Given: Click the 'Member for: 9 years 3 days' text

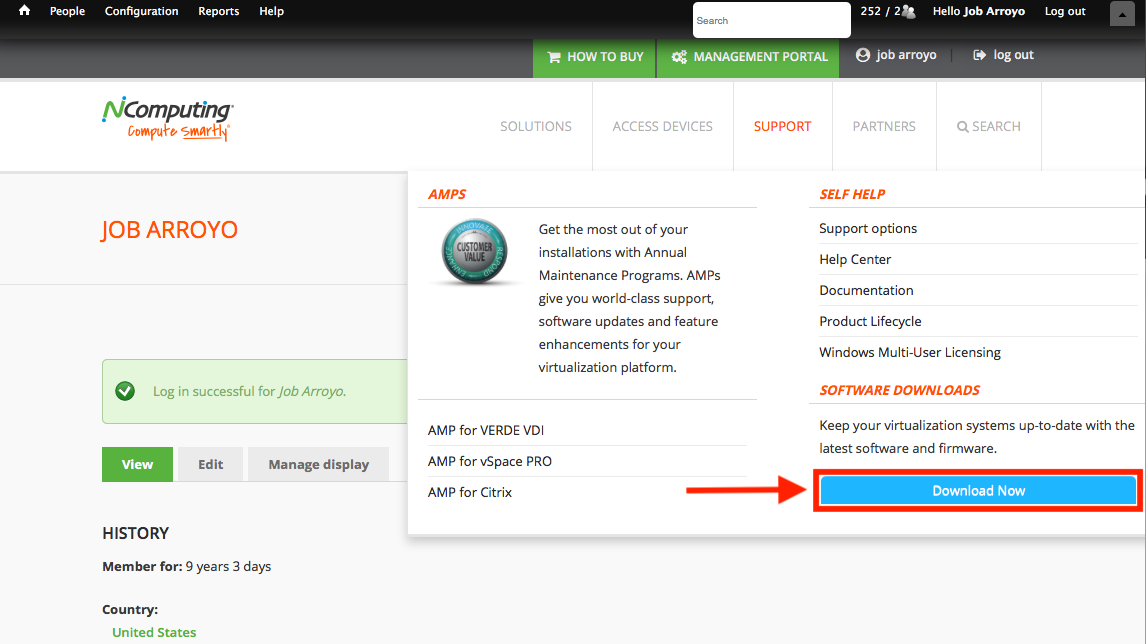Looking at the screenshot, I should 186,567.
